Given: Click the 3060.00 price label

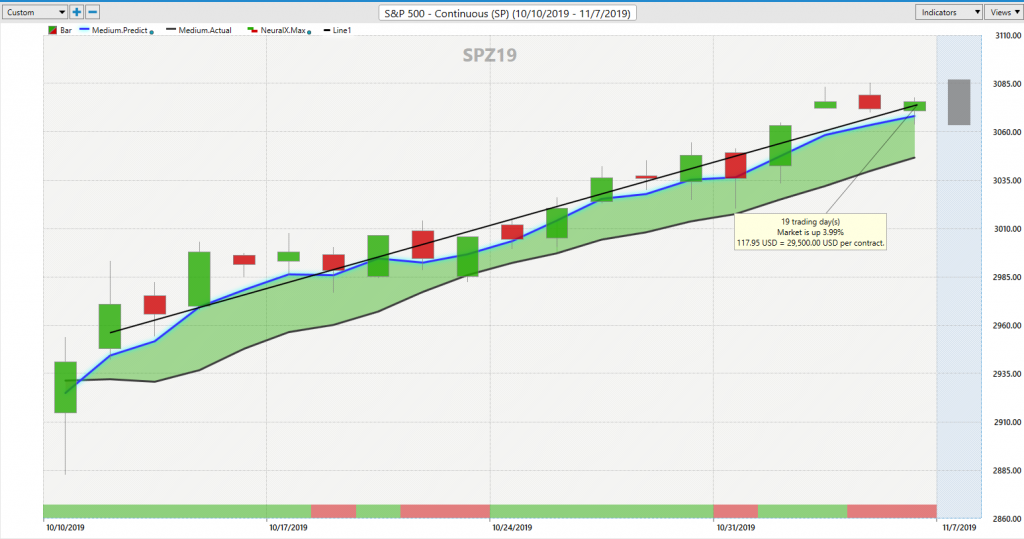Looking at the screenshot, I should pyautogui.click(x=1008, y=132).
